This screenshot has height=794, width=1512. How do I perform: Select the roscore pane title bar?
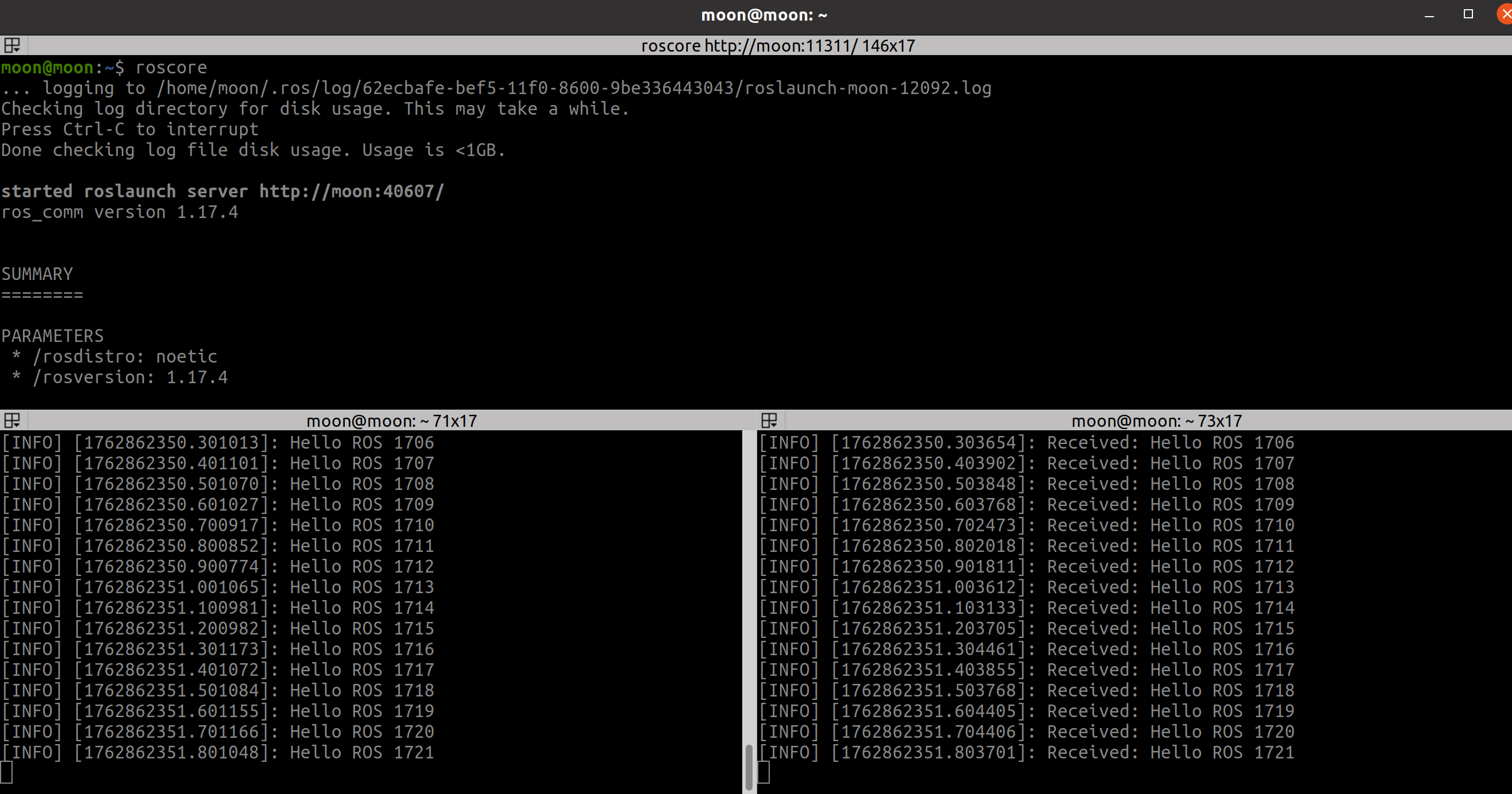click(777, 46)
